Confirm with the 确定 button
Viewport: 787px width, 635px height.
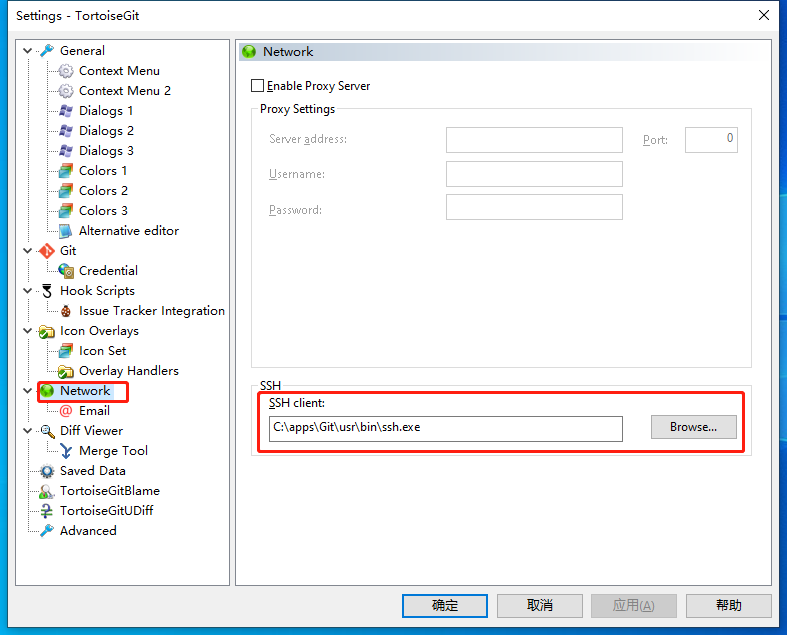pyautogui.click(x=445, y=606)
